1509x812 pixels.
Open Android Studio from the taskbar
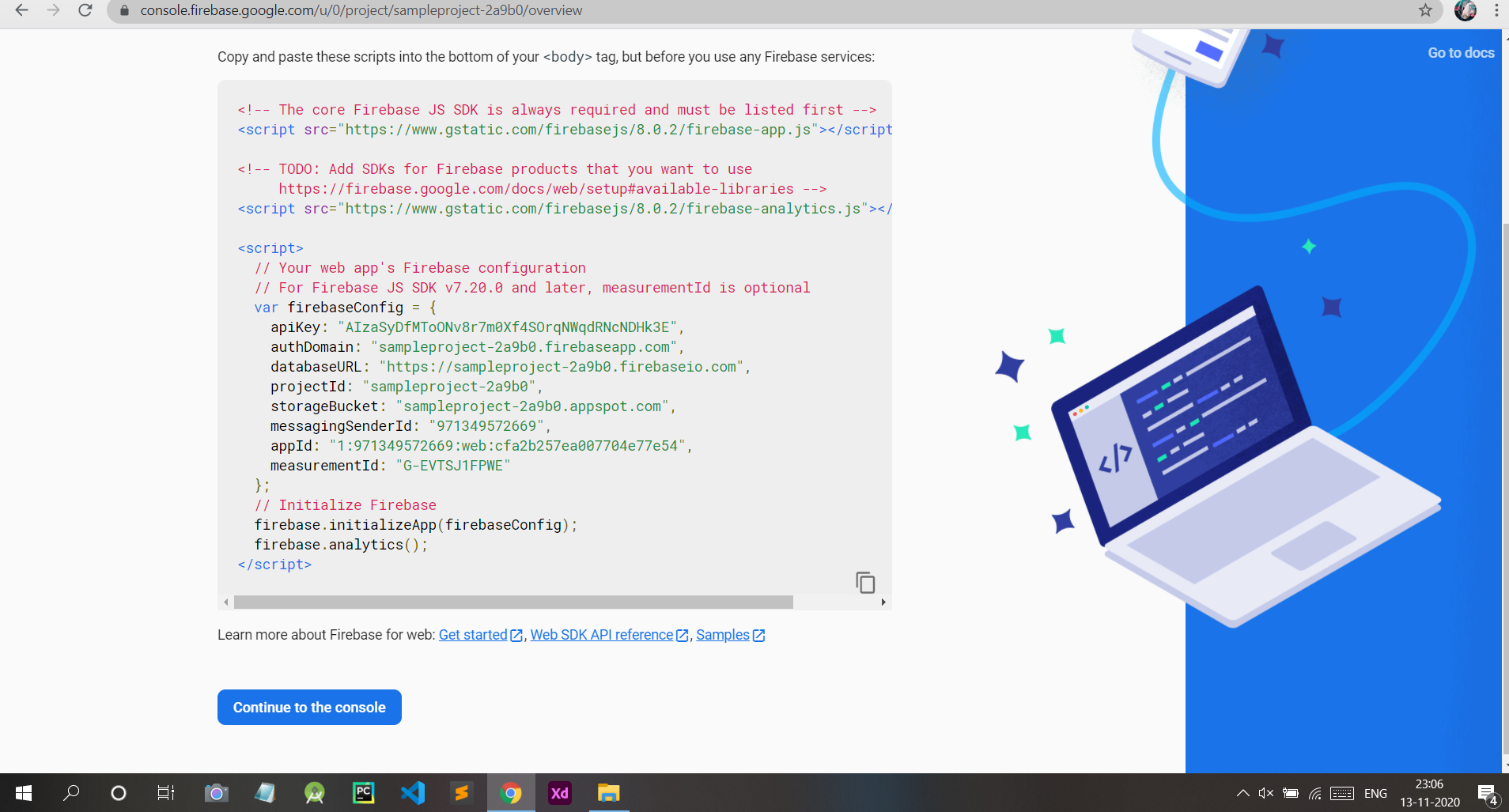(x=315, y=792)
